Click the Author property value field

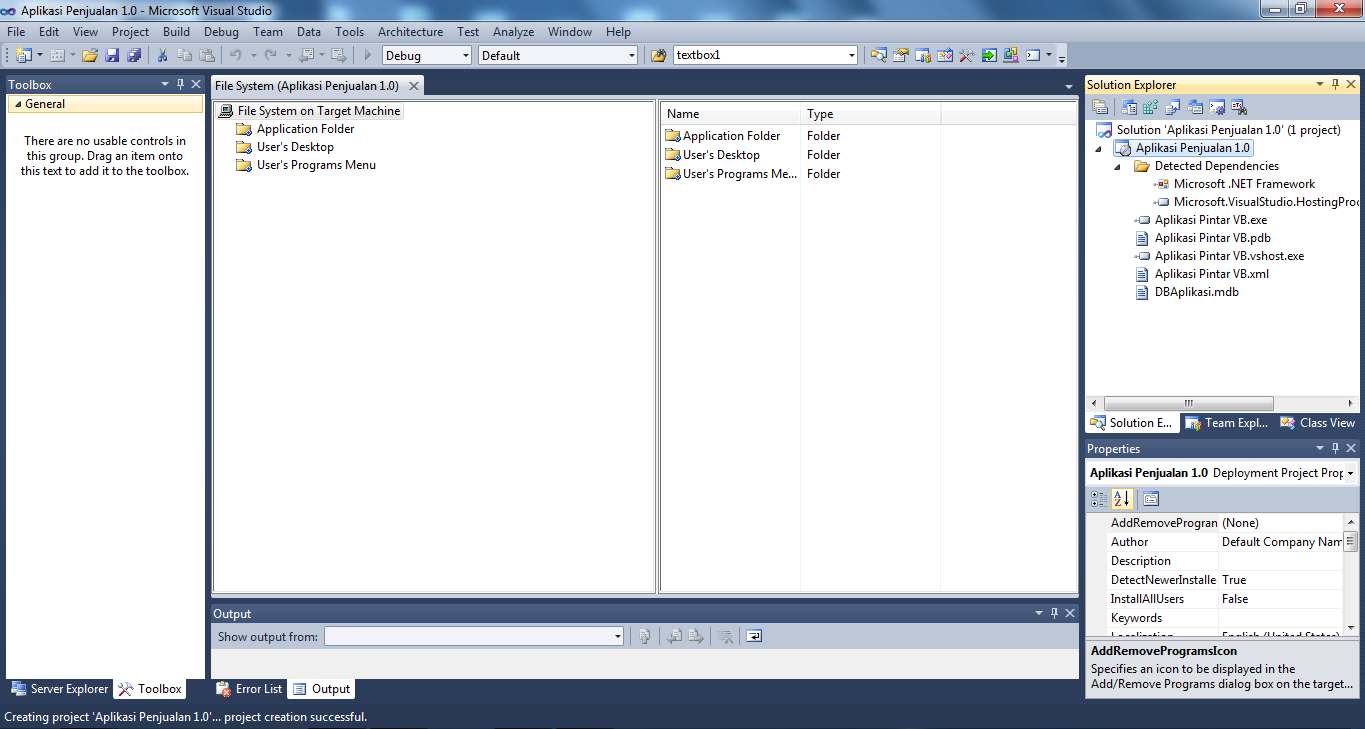(1281, 542)
